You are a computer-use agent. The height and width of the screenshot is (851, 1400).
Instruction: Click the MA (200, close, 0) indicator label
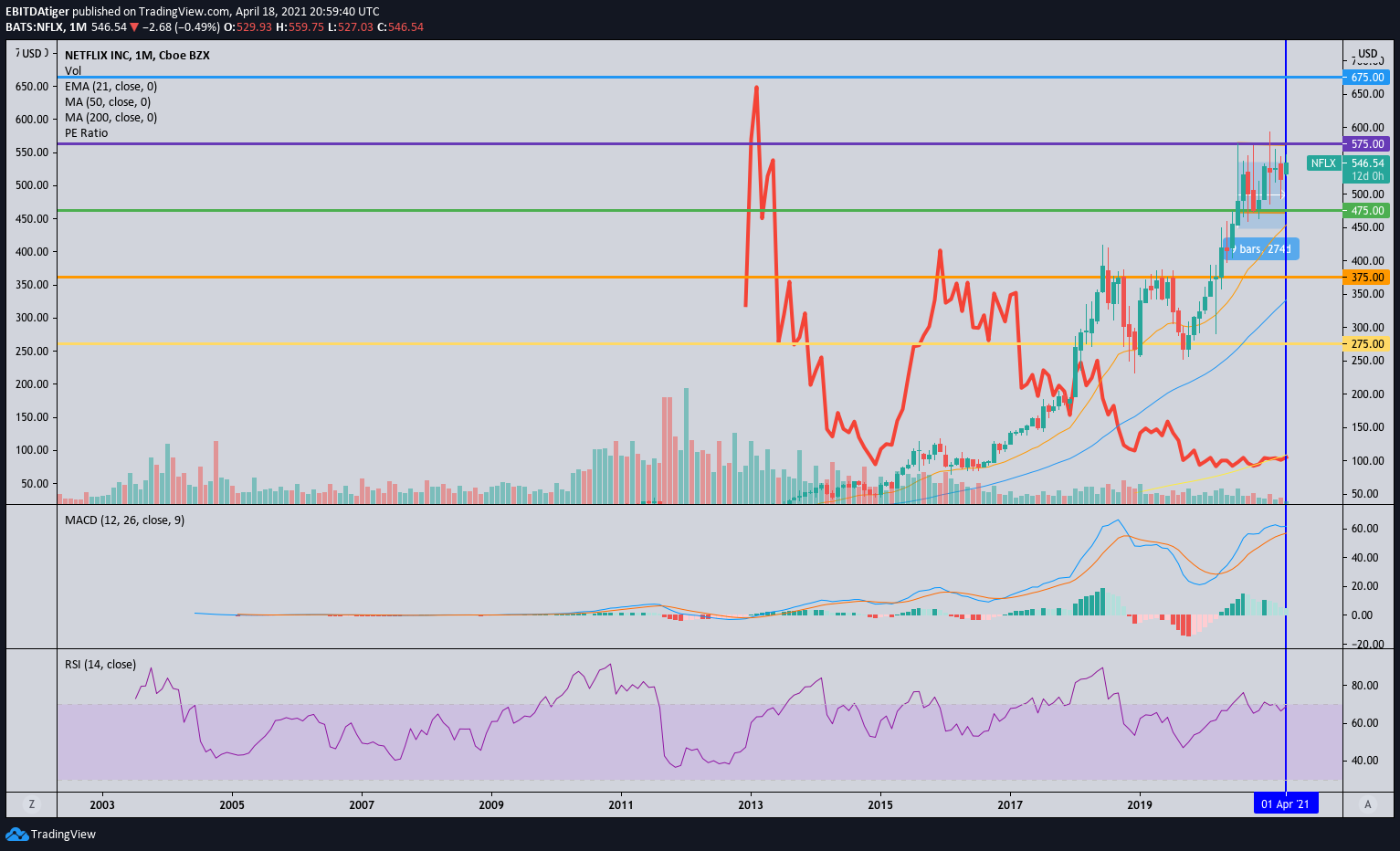point(111,118)
